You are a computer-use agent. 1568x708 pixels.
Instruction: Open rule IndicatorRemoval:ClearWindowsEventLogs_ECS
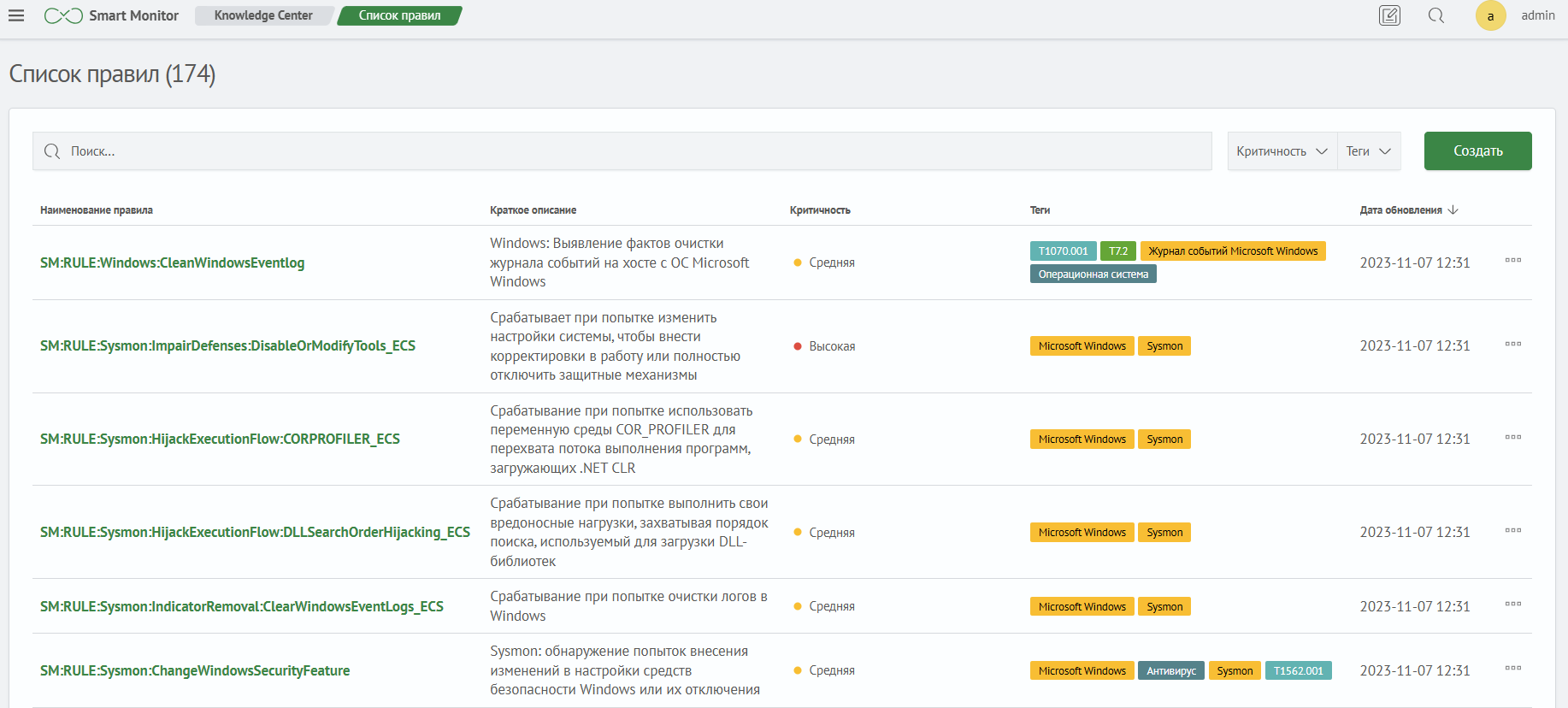(242, 606)
